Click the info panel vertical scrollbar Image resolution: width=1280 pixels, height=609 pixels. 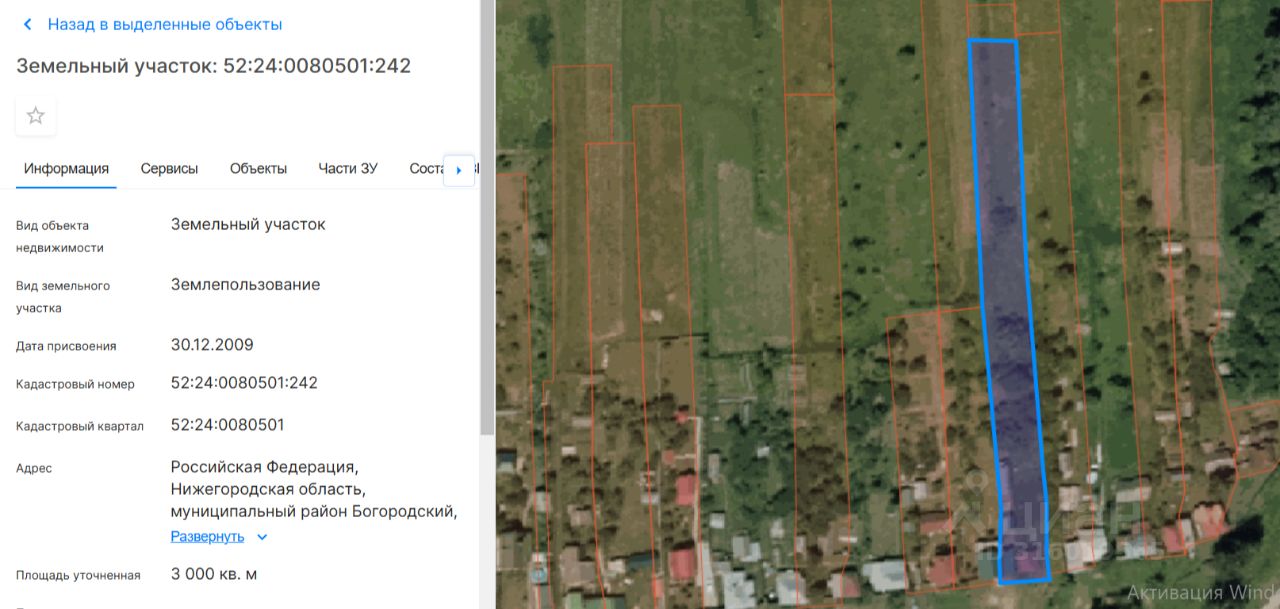click(x=488, y=220)
